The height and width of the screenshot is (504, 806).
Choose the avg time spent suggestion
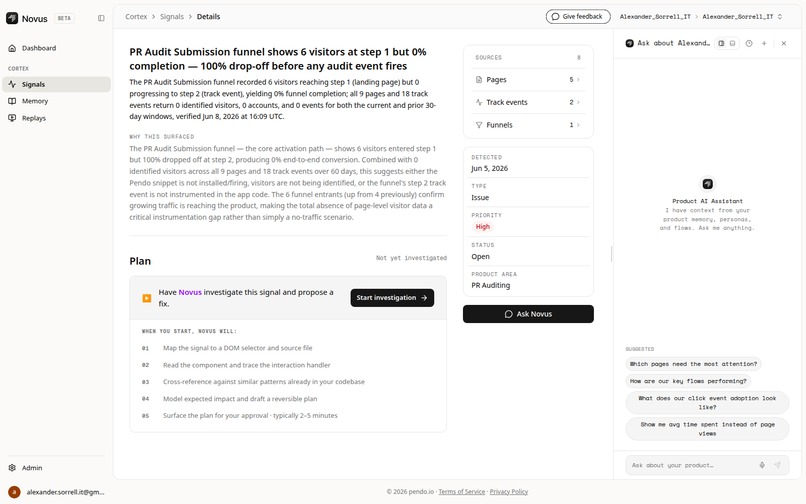click(707, 429)
